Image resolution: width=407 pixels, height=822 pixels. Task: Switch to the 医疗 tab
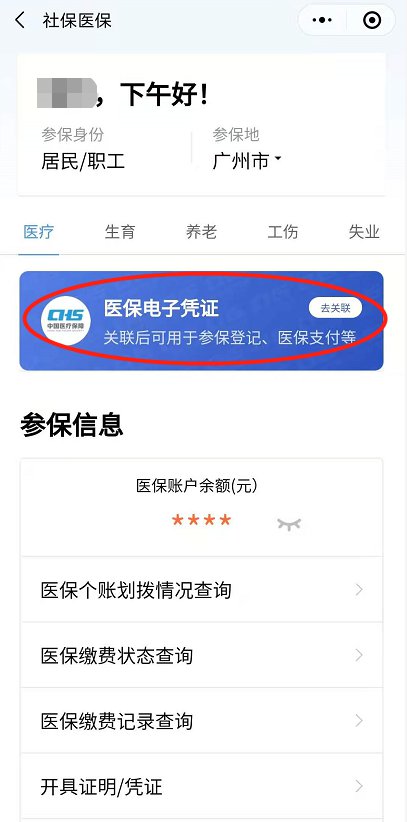[x=39, y=232]
